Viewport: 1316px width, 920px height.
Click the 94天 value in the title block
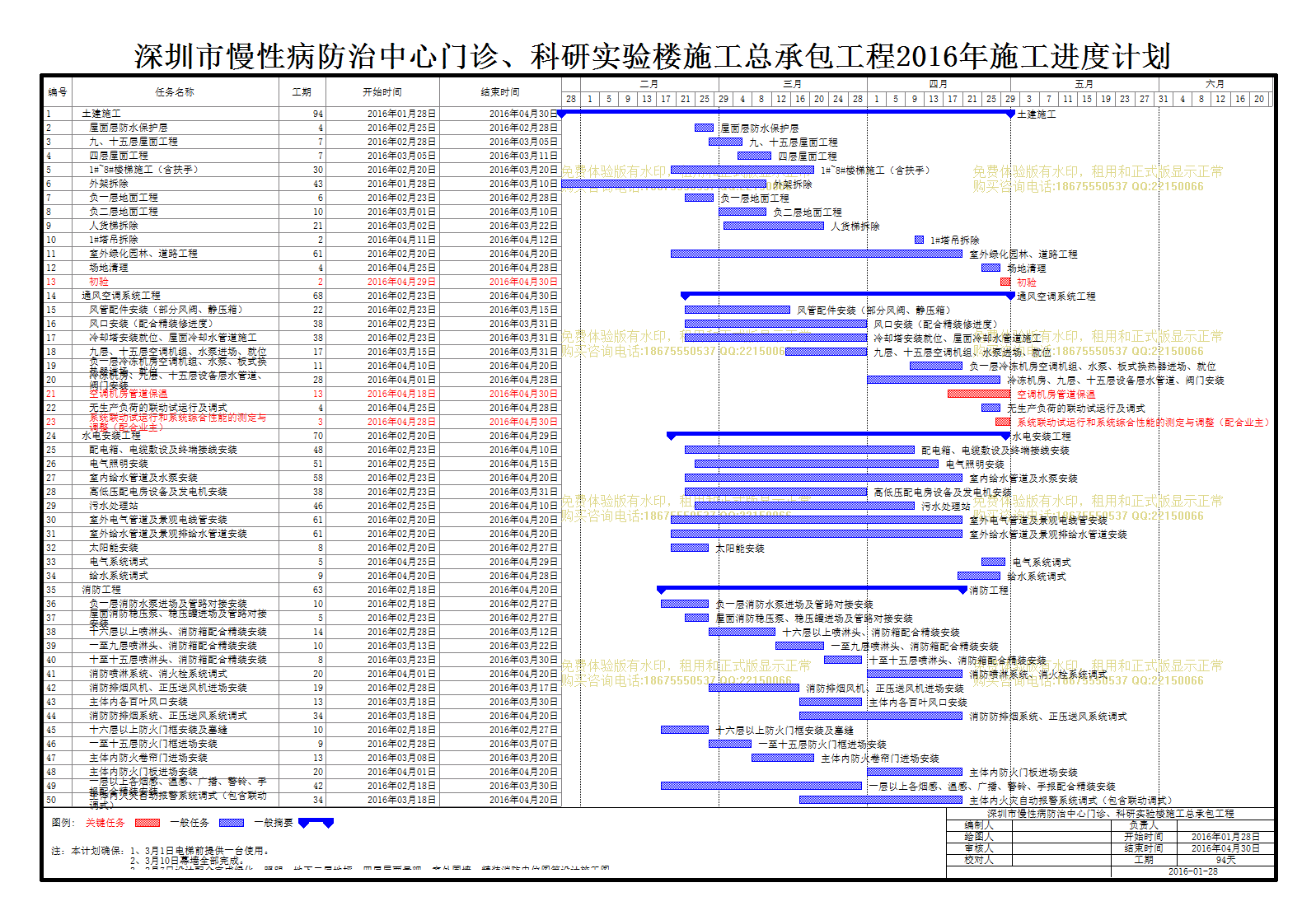click(x=1225, y=859)
